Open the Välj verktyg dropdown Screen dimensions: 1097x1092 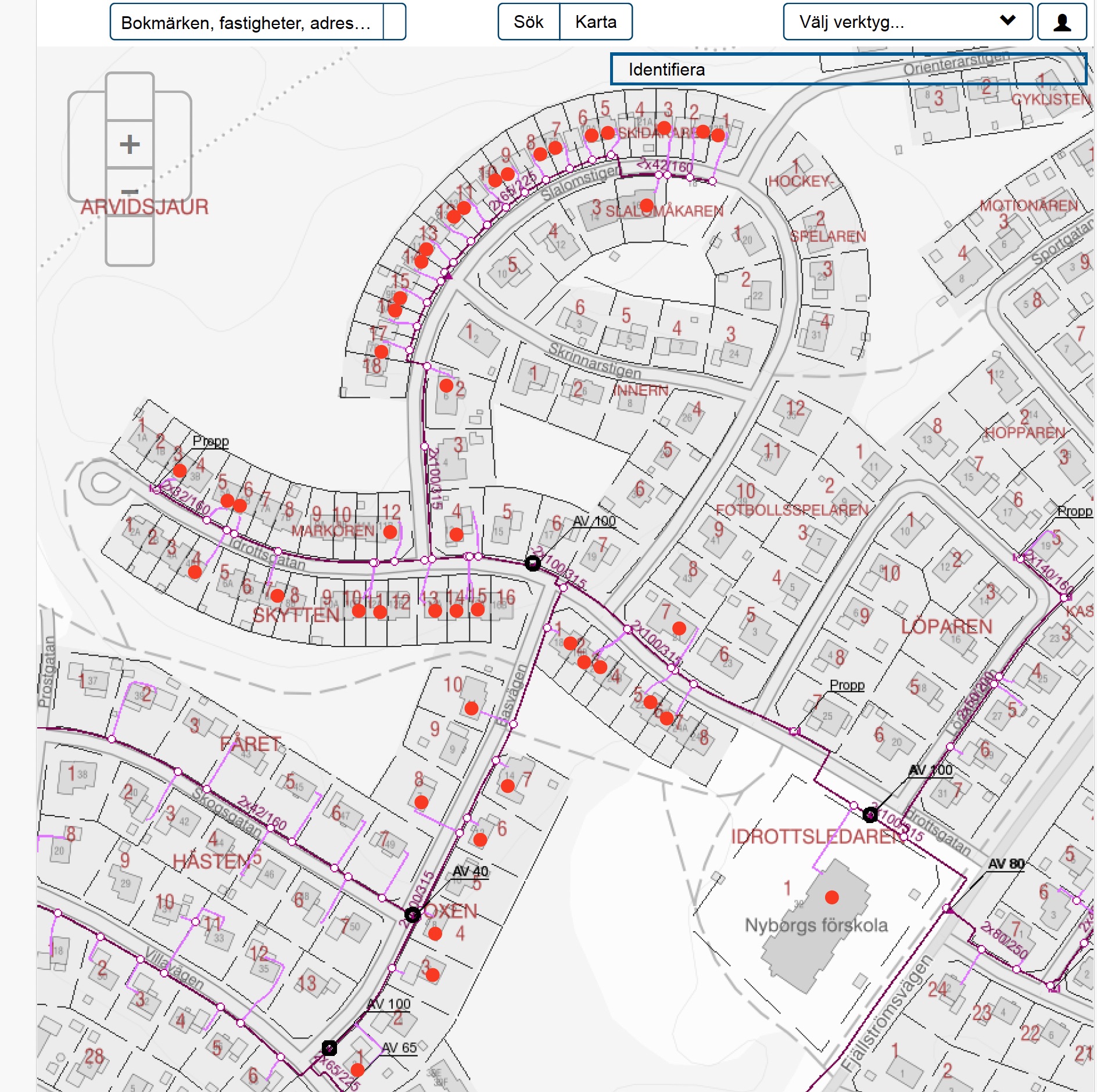908,22
